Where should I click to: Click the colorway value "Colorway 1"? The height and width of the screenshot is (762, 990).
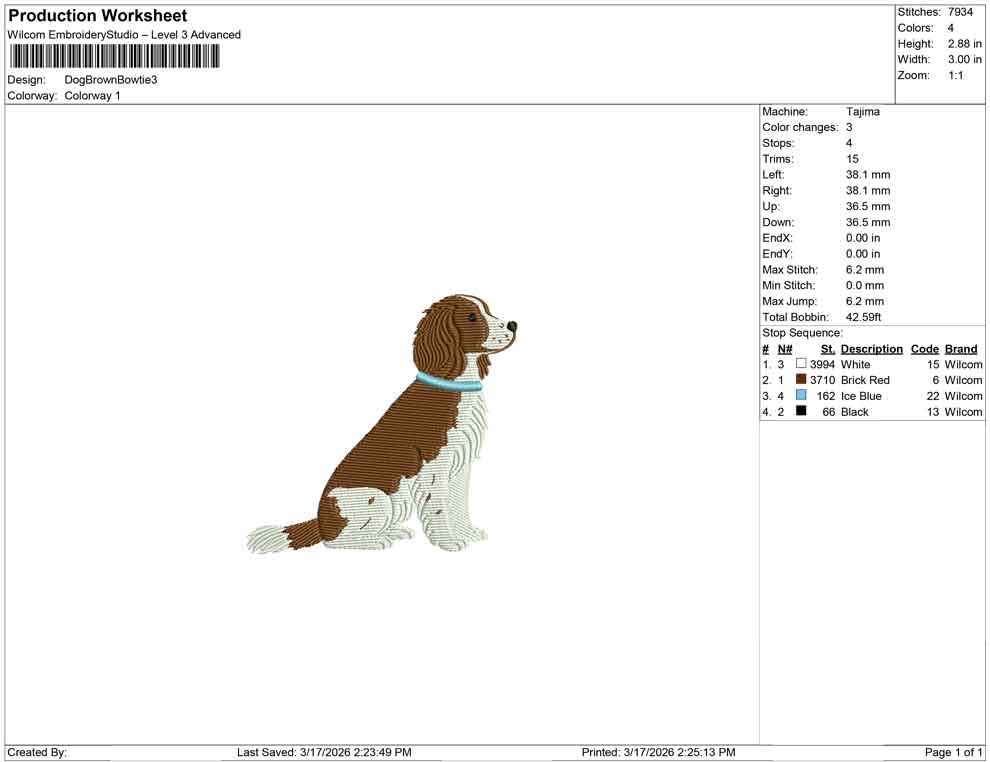pos(92,96)
